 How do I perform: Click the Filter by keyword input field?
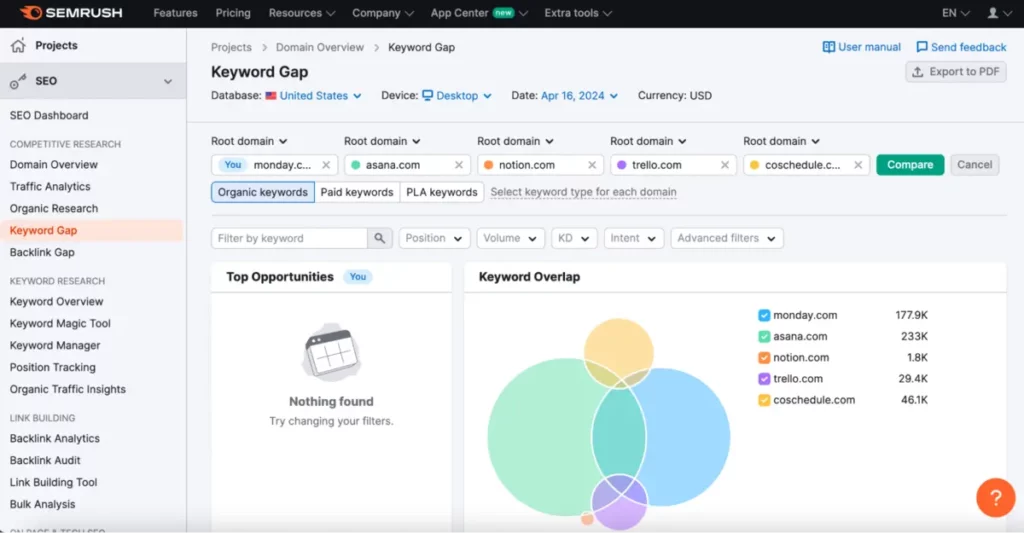[289, 238]
